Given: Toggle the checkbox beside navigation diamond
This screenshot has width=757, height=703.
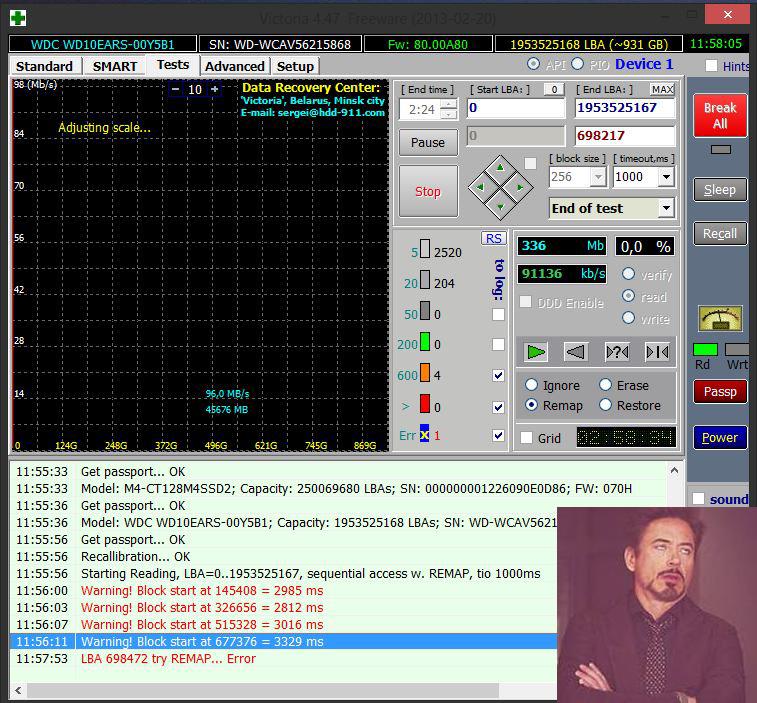Looking at the screenshot, I should coord(530,163).
